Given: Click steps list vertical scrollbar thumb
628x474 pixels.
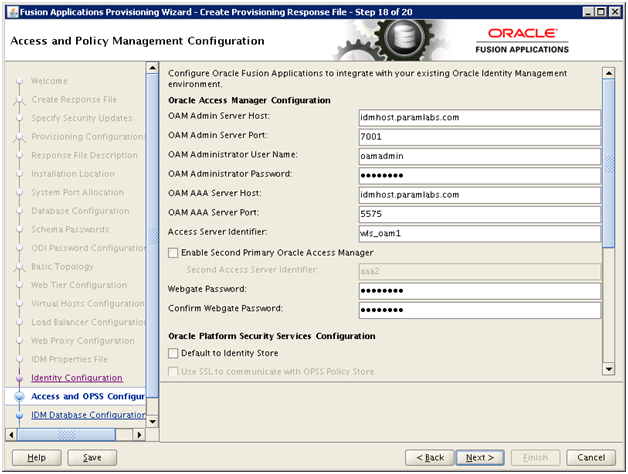Looking at the screenshot, I should point(152,236).
